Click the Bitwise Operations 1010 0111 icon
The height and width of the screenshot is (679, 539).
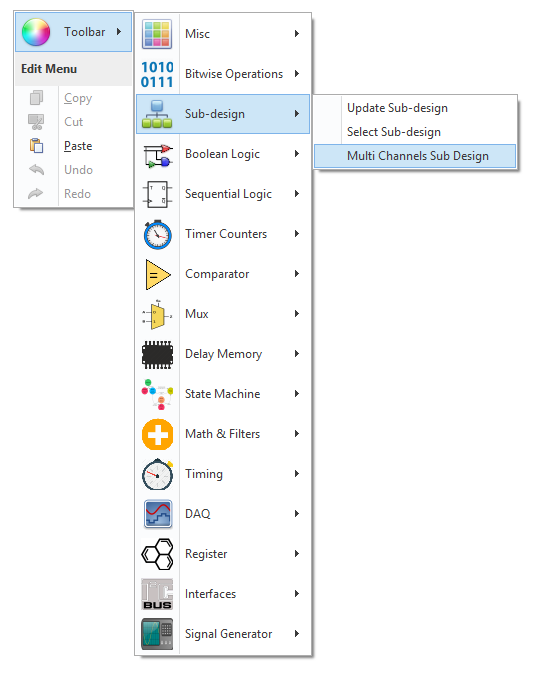coord(157,74)
